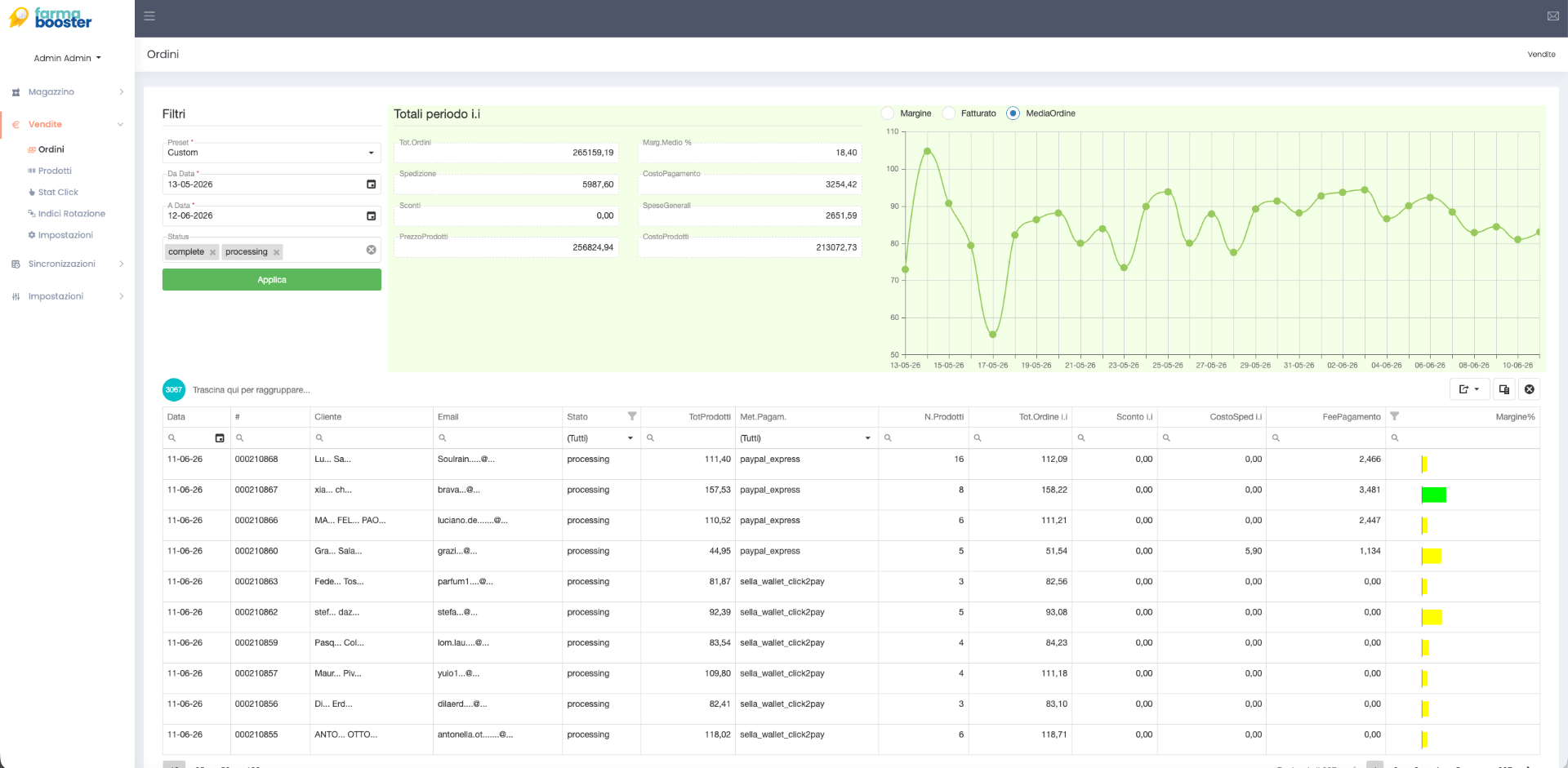Image resolution: width=1568 pixels, height=768 pixels.
Task: Open the Da Data calendar picker
Action: (x=371, y=184)
